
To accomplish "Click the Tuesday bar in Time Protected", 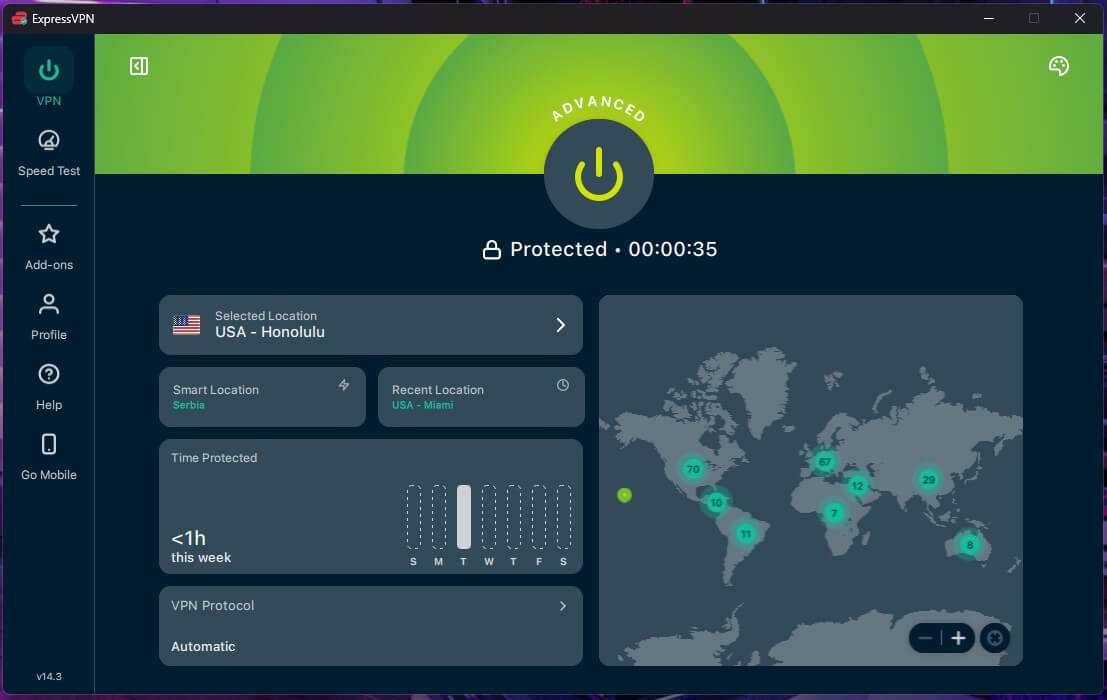I will 463,517.
